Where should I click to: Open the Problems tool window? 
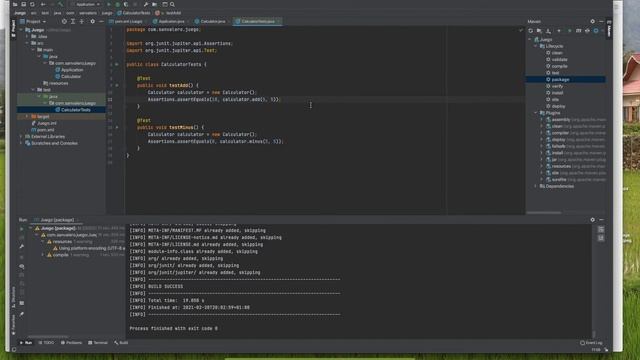point(71,343)
